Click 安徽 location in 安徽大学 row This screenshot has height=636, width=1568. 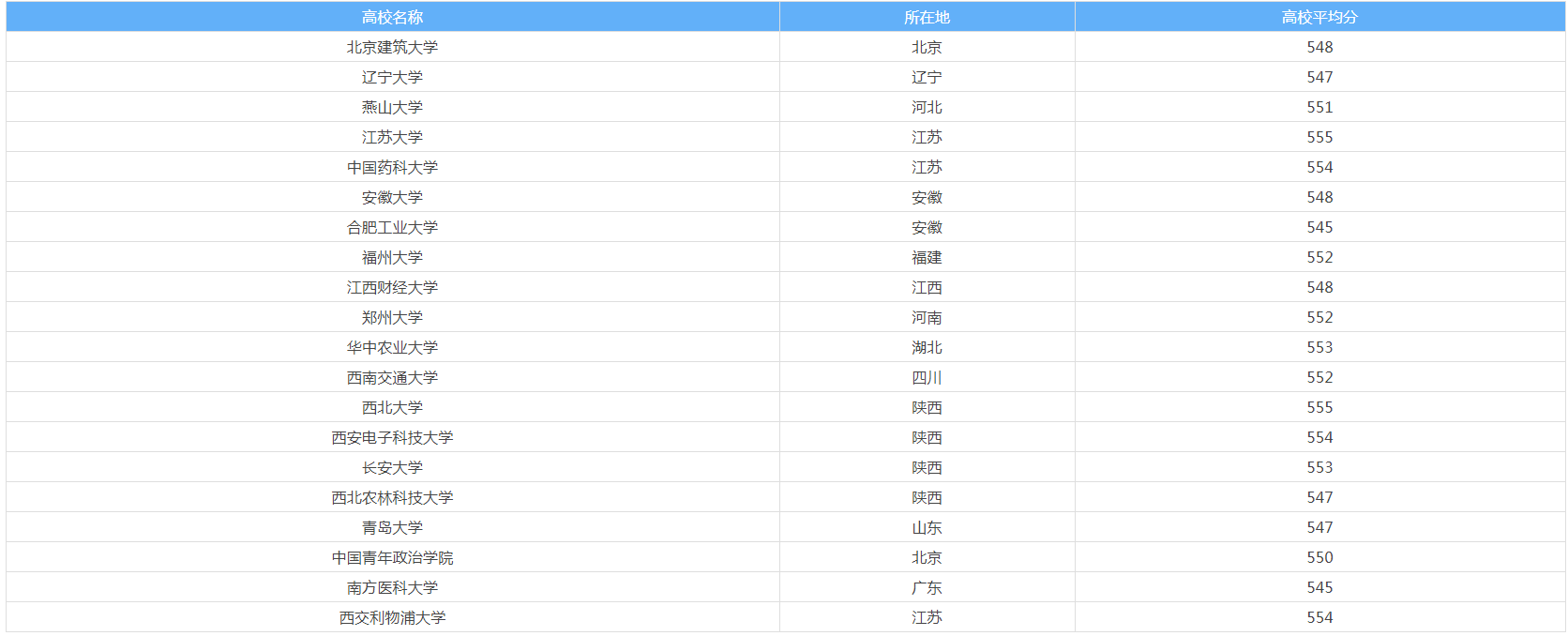pyautogui.click(x=927, y=197)
